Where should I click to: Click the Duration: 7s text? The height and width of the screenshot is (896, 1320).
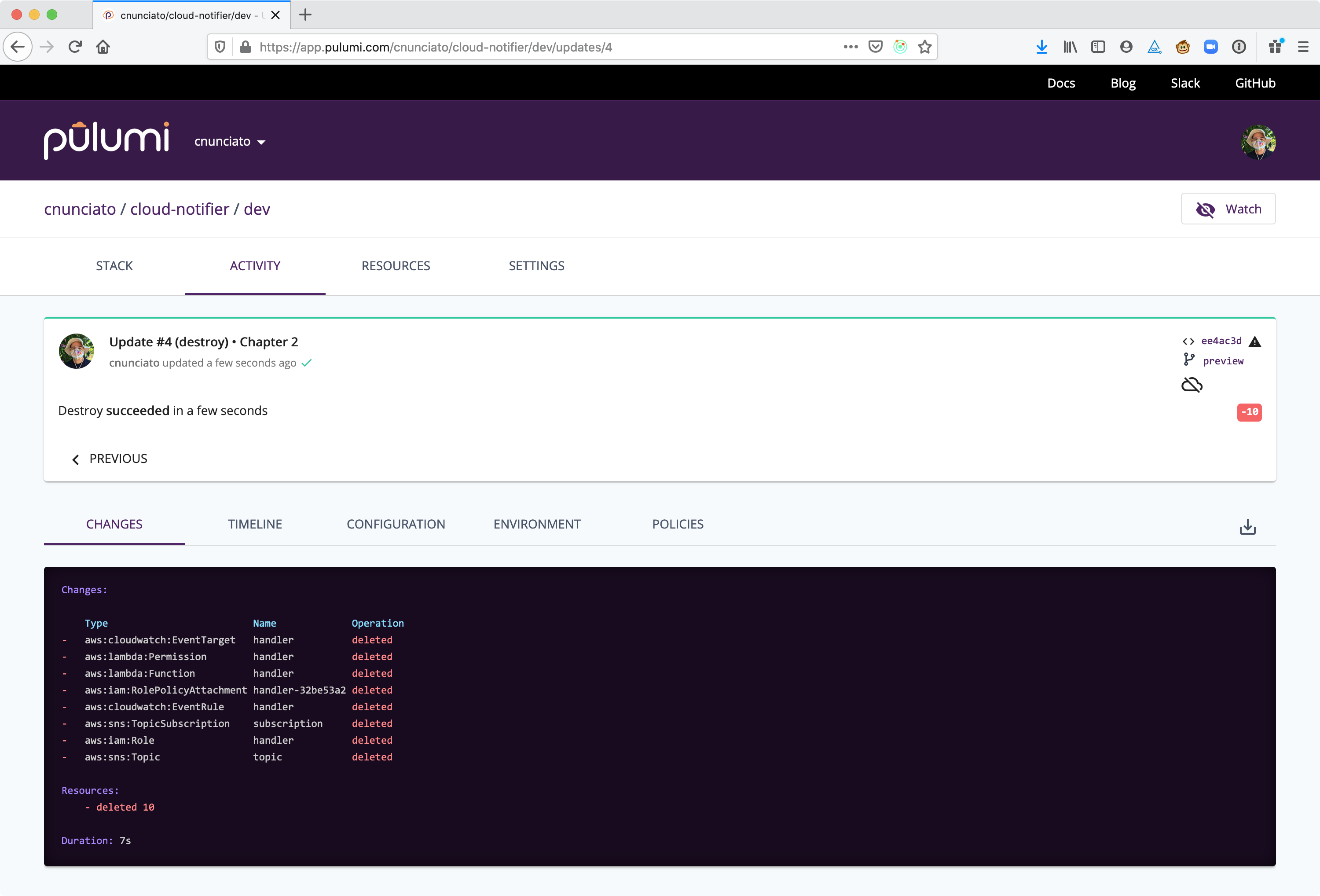coord(96,840)
